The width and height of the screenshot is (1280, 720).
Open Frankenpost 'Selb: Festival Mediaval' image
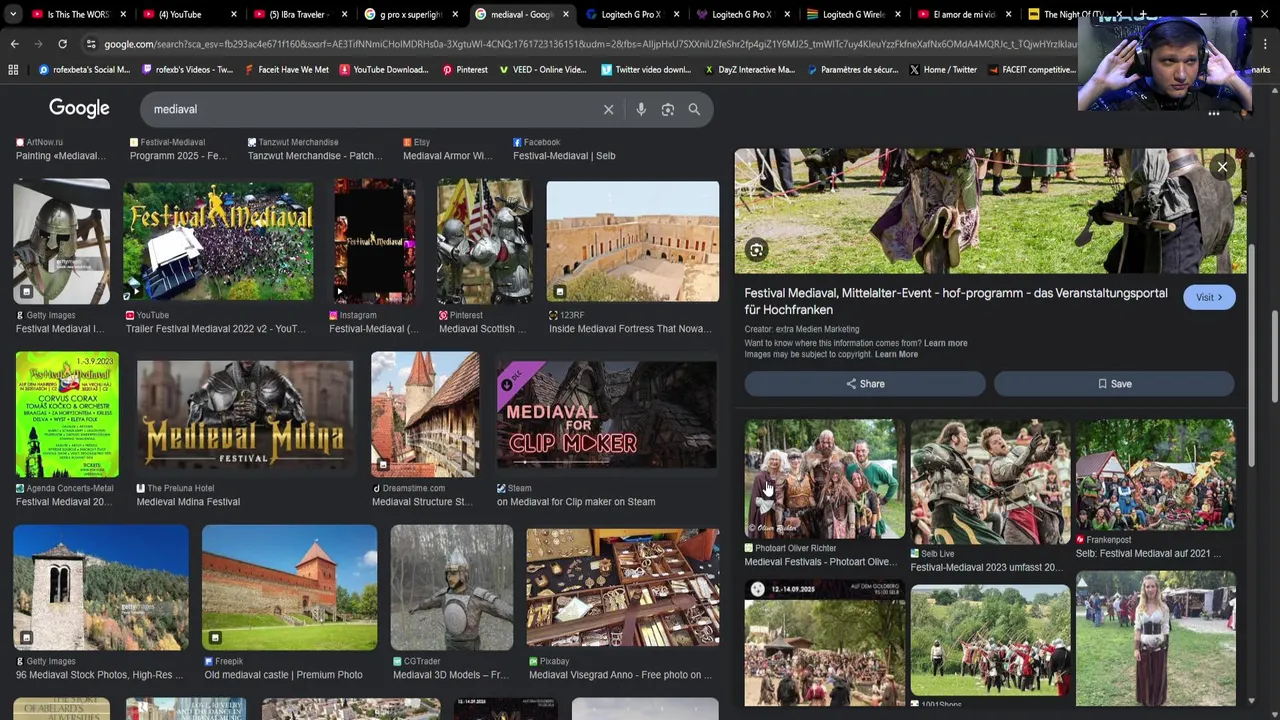point(1155,475)
